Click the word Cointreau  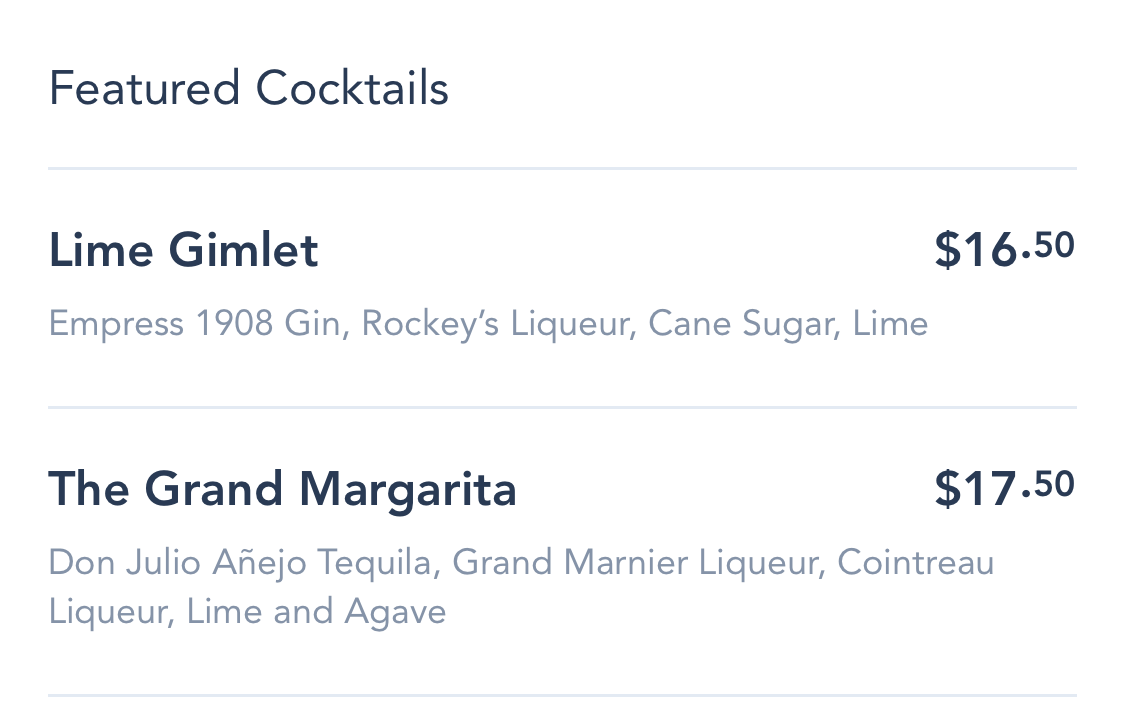coord(915,563)
